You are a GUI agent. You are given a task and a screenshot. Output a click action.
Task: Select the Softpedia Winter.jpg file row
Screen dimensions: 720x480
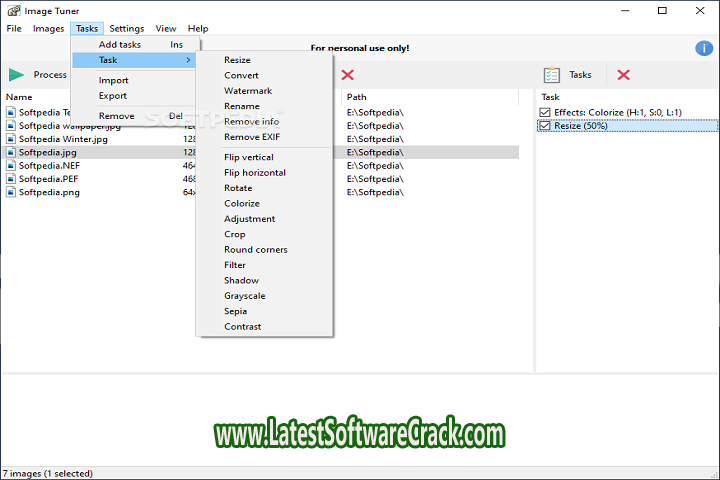point(261,139)
